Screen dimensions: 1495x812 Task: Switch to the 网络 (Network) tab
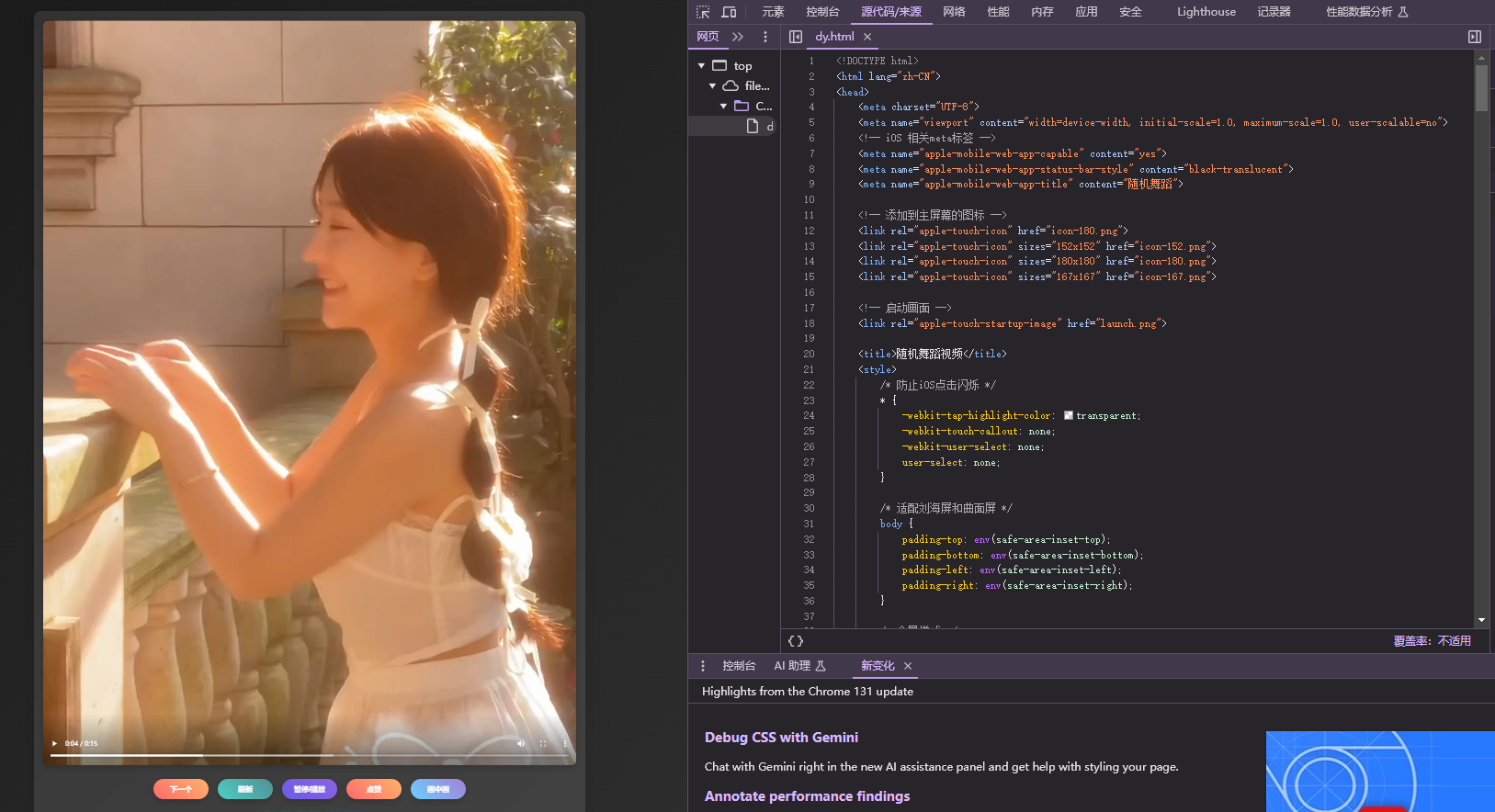(x=954, y=12)
